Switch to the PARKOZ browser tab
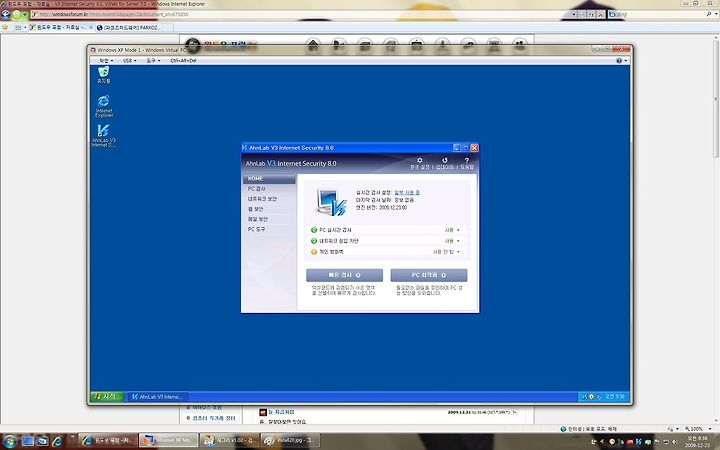Image resolution: width=720 pixels, height=450 pixels. (131, 28)
